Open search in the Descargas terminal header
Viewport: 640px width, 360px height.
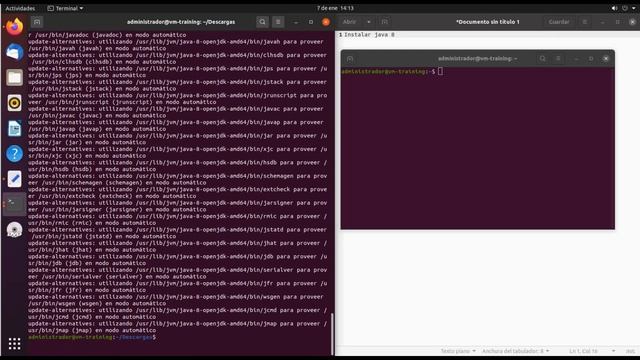click(x=262, y=22)
